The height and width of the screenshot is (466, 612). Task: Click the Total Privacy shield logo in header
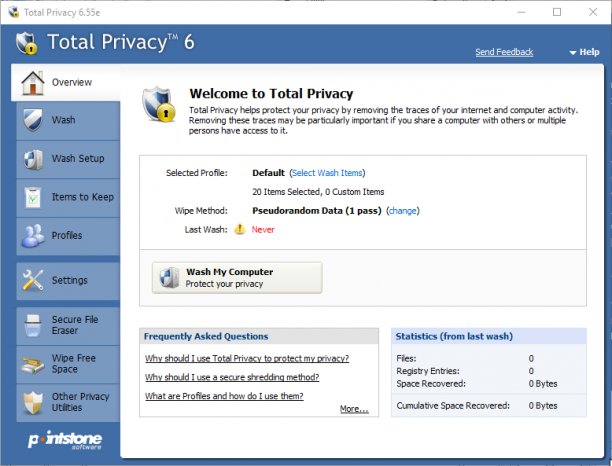click(x=27, y=43)
